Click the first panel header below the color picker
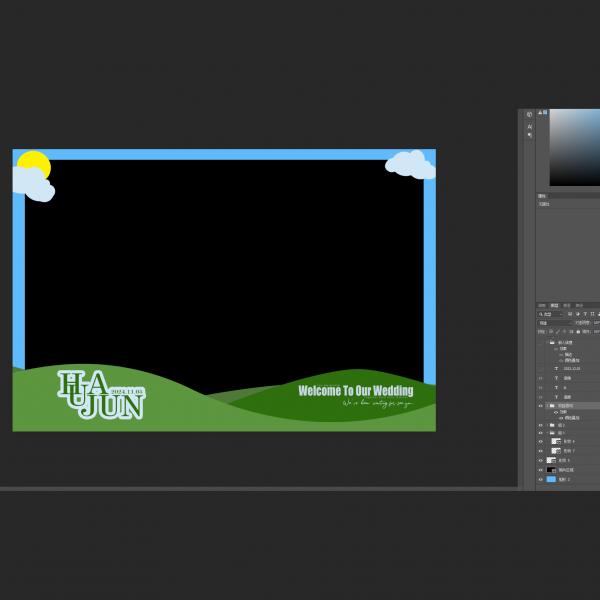Viewport: 600px width, 600px height. (544, 196)
